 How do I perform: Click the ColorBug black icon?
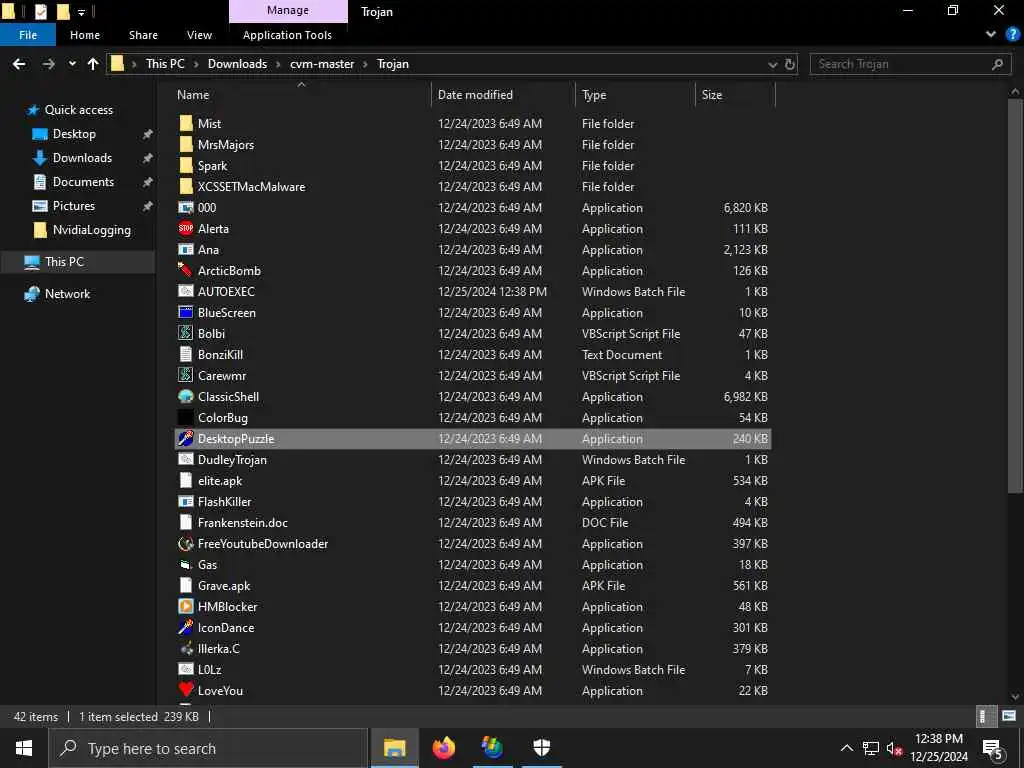tap(185, 417)
